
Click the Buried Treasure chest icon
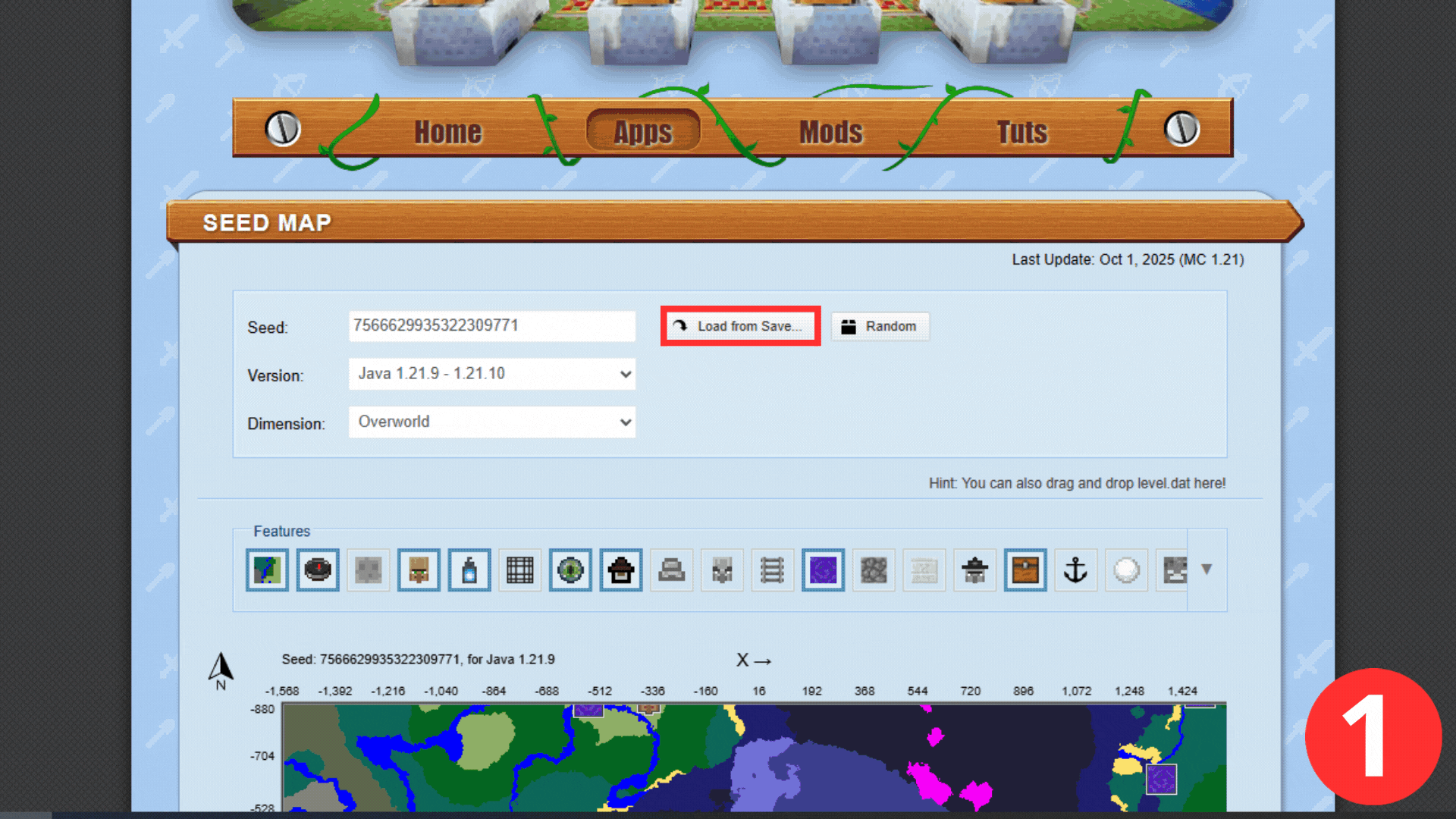(1025, 570)
